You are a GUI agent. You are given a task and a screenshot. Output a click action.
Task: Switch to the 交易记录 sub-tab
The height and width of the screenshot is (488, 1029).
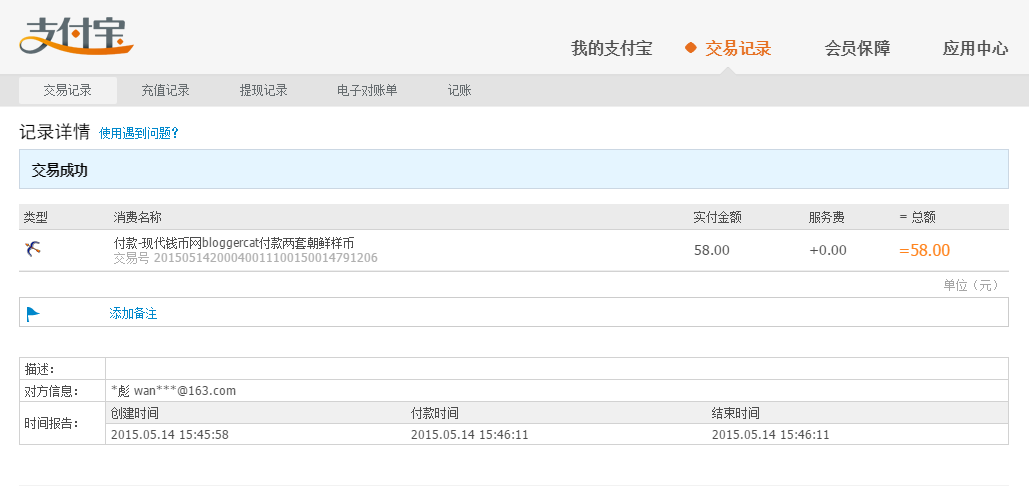coord(68,90)
